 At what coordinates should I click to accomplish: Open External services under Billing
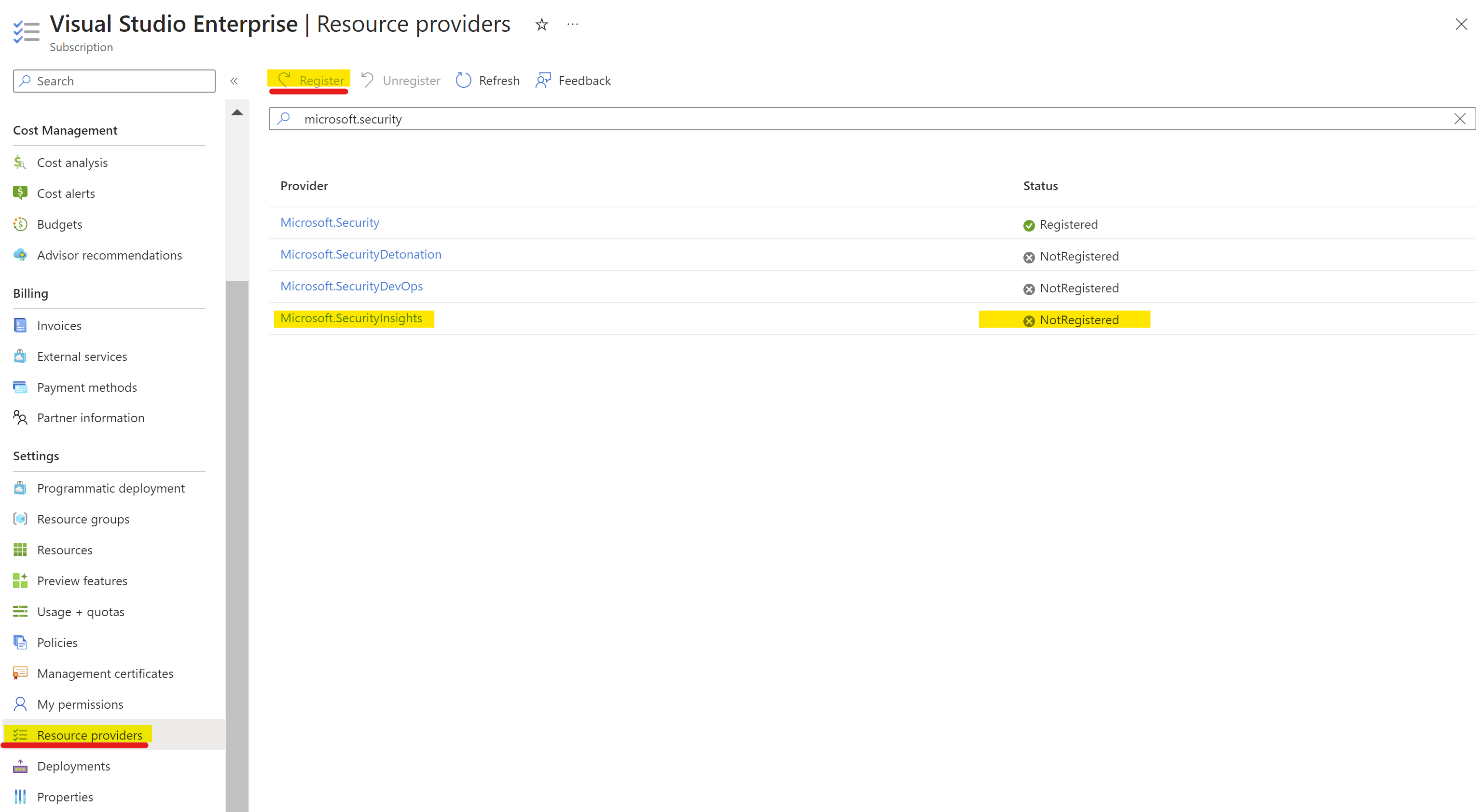coord(82,357)
